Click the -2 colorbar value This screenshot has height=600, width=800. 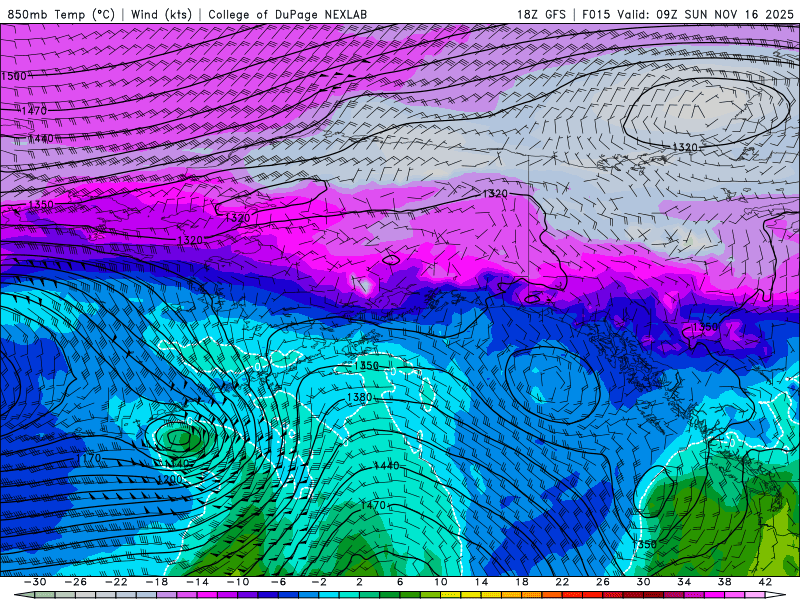coord(319,582)
